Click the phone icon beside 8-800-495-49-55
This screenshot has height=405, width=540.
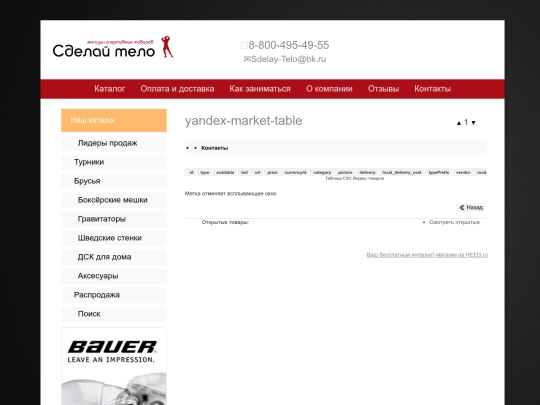coord(244,45)
